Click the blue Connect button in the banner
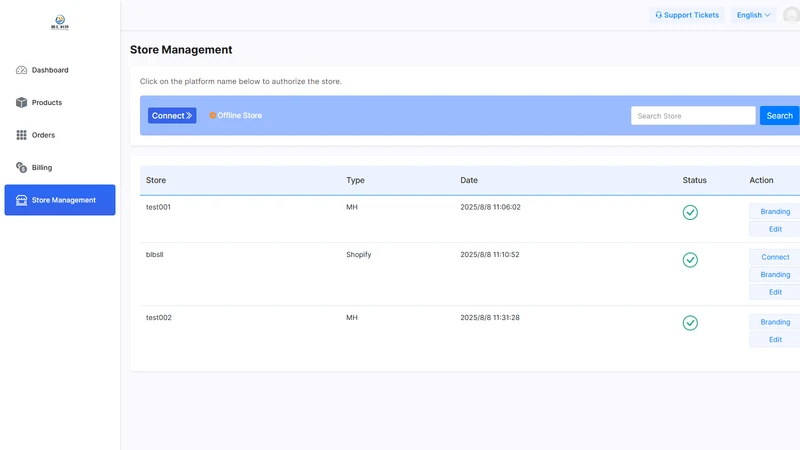 click(172, 115)
